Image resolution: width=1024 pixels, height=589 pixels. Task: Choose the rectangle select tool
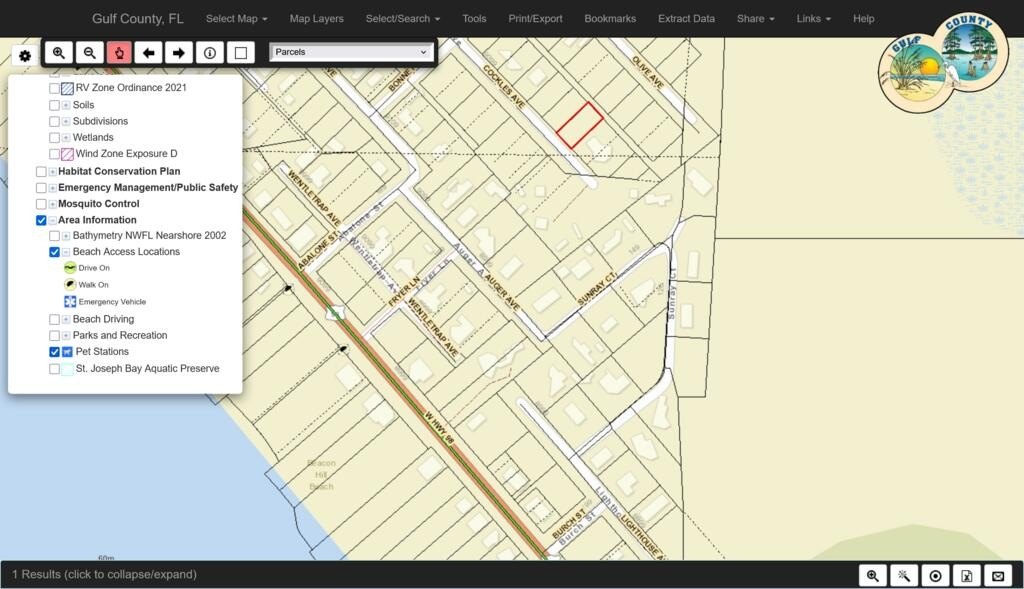(240, 53)
